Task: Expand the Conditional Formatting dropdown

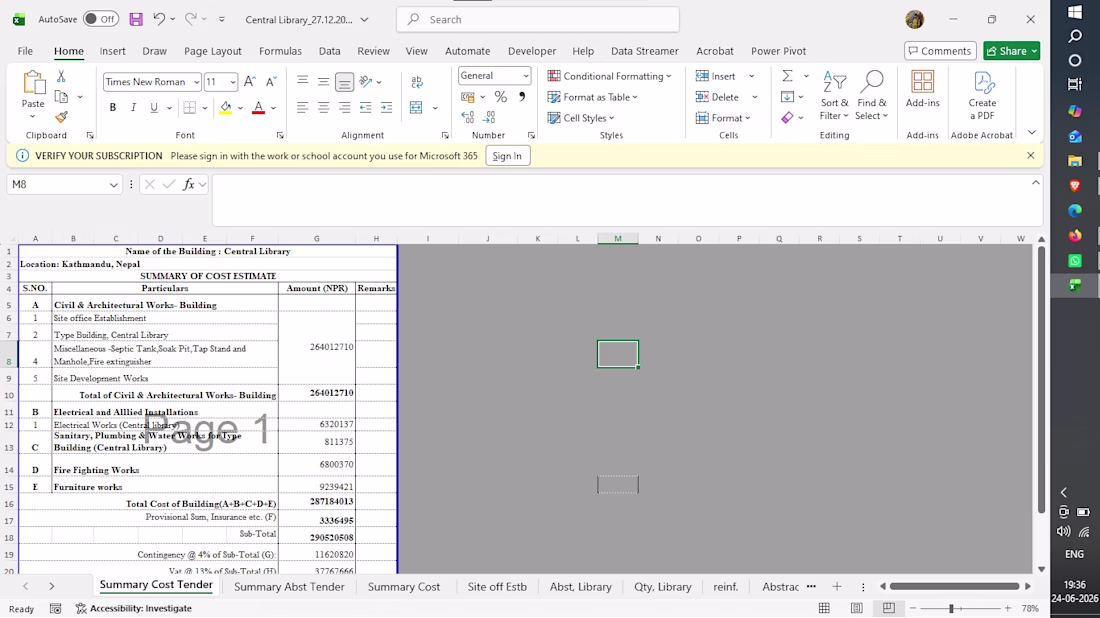Action: click(x=609, y=76)
